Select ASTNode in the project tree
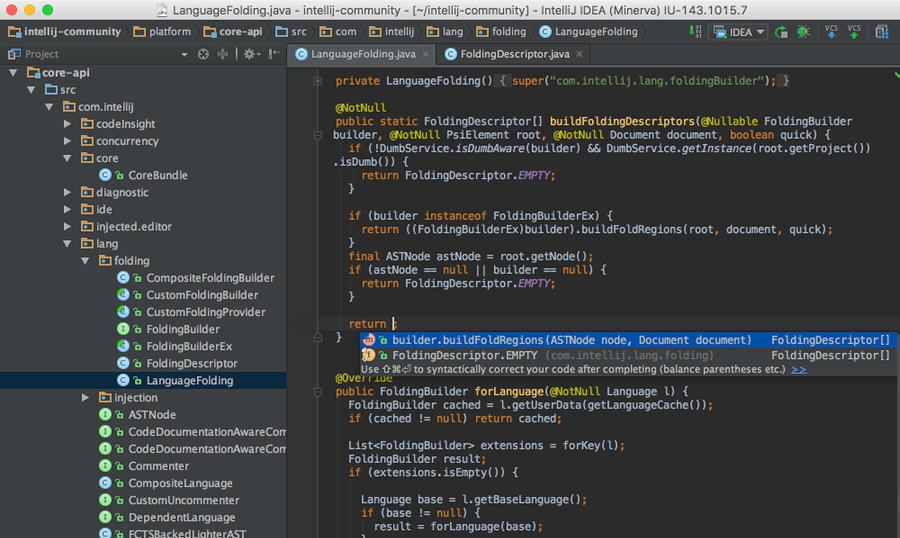The width and height of the screenshot is (900, 538). 143,415
